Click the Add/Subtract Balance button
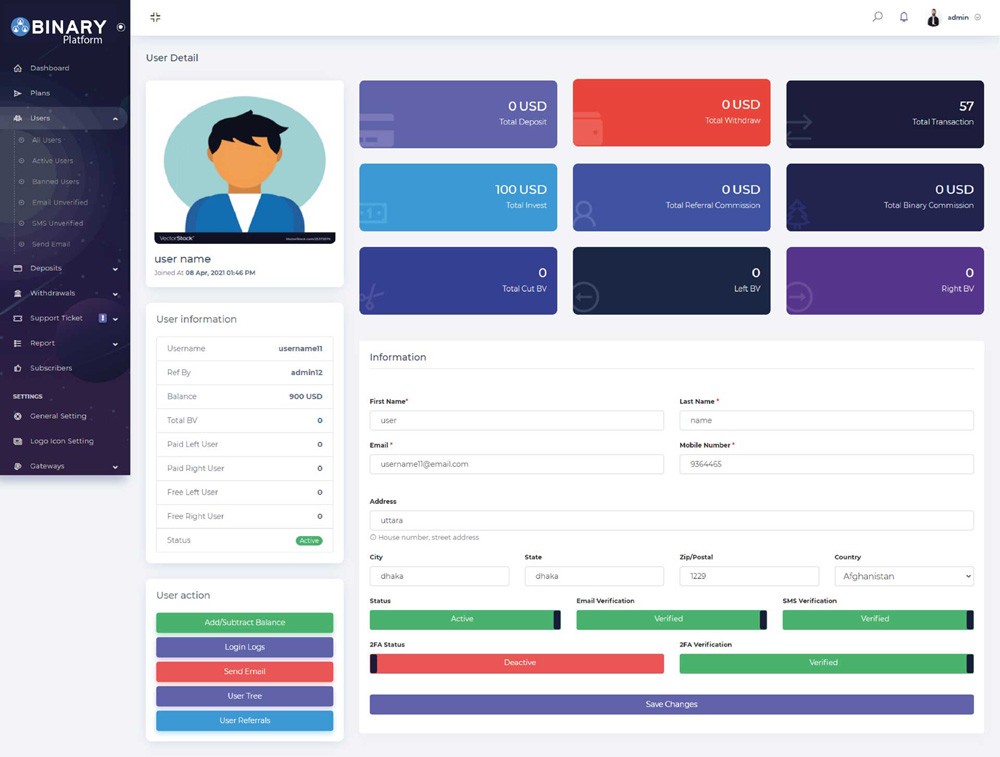Image resolution: width=1000 pixels, height=757 pixels. point(244,623)
